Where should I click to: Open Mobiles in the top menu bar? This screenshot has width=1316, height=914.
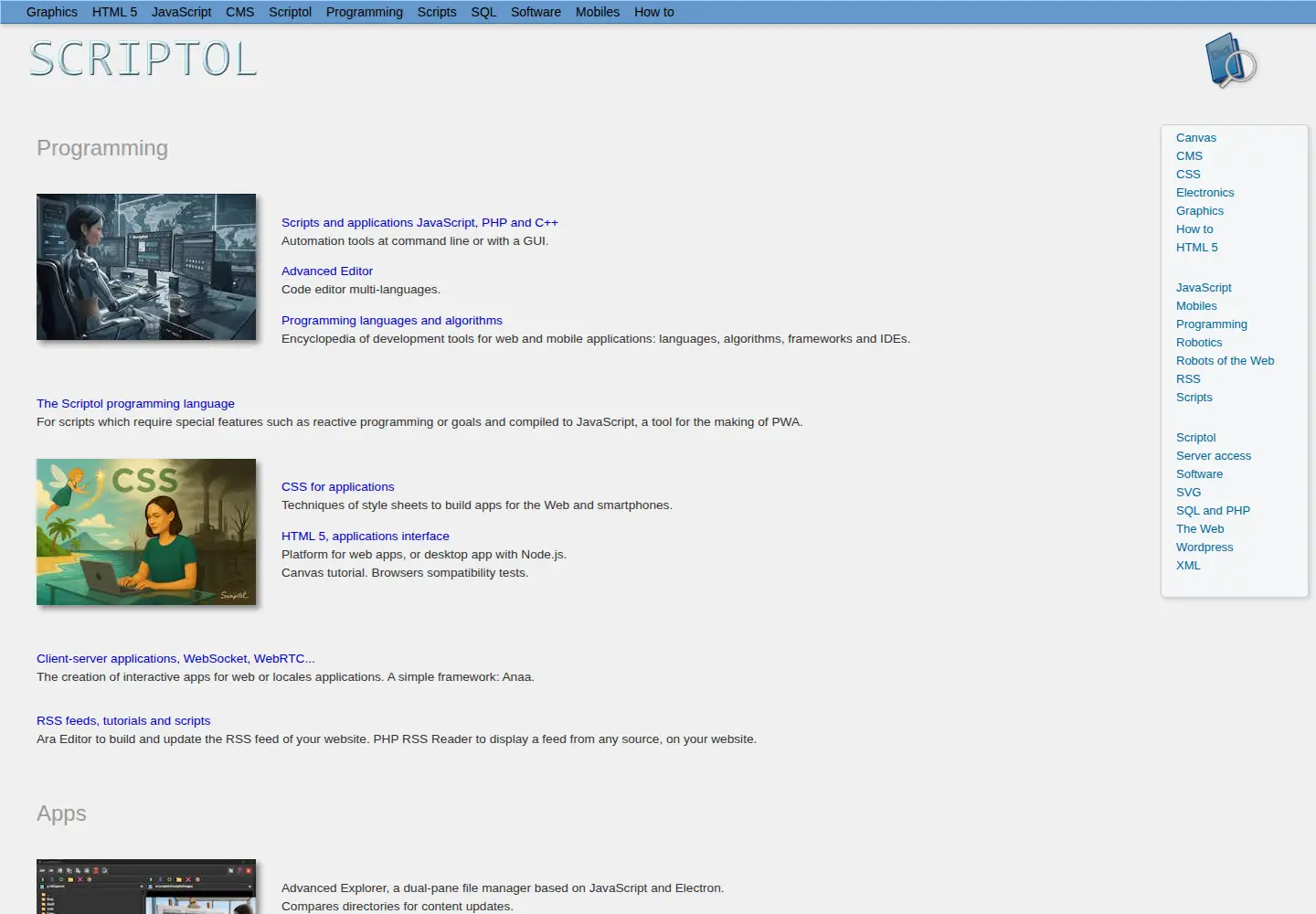(598, 12)
